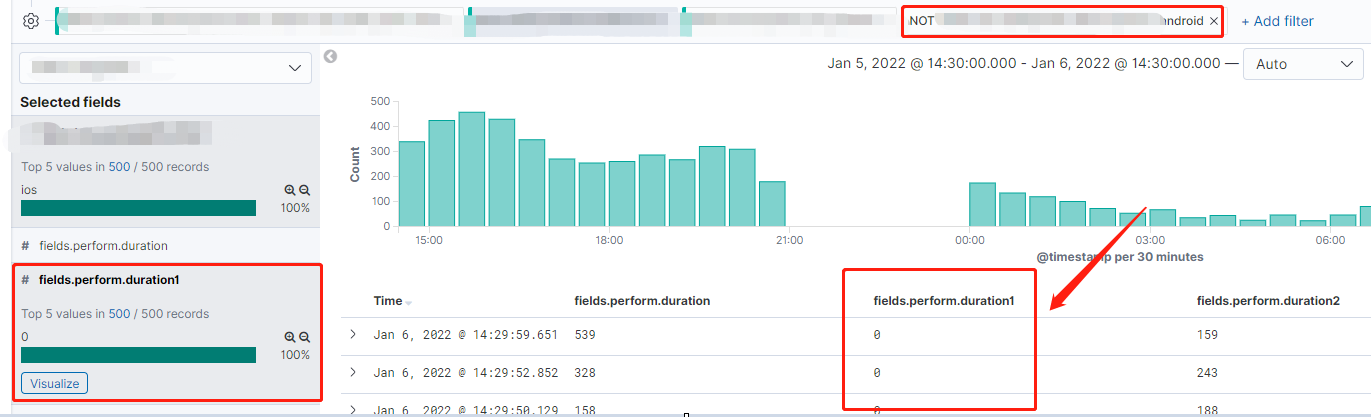Click the Visualize button for duration1
Viewport: 1371px width, 417px height.
coord(54,383)
